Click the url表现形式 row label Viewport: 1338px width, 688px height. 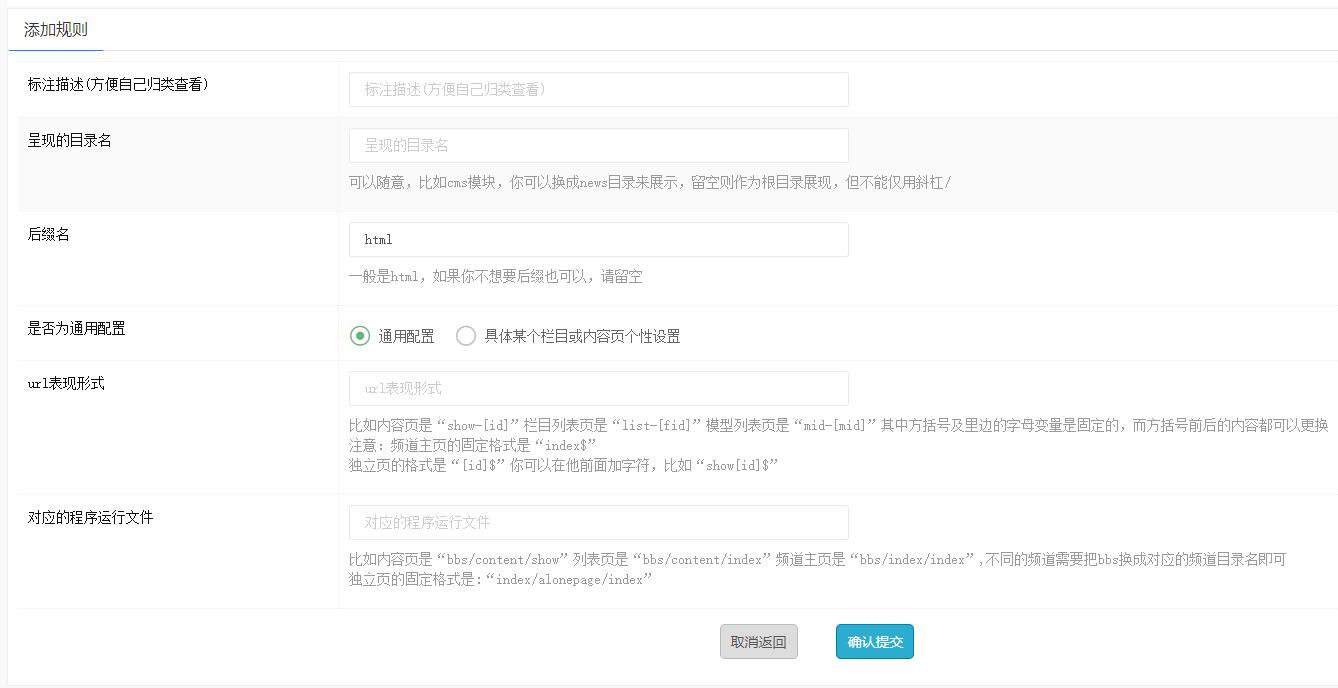[x=66, y=384]
